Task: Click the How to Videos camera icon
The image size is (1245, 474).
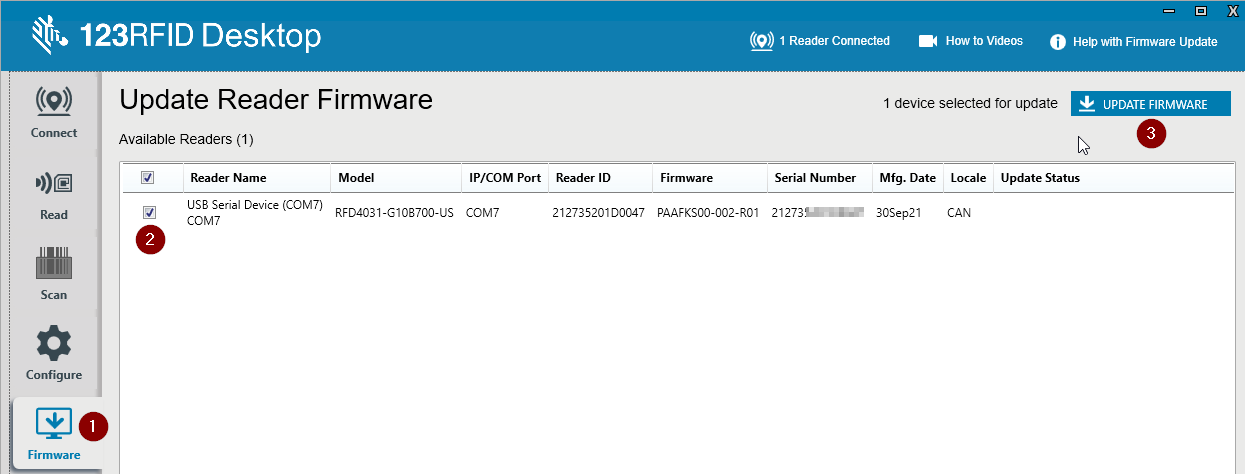Action: (928, 41)
